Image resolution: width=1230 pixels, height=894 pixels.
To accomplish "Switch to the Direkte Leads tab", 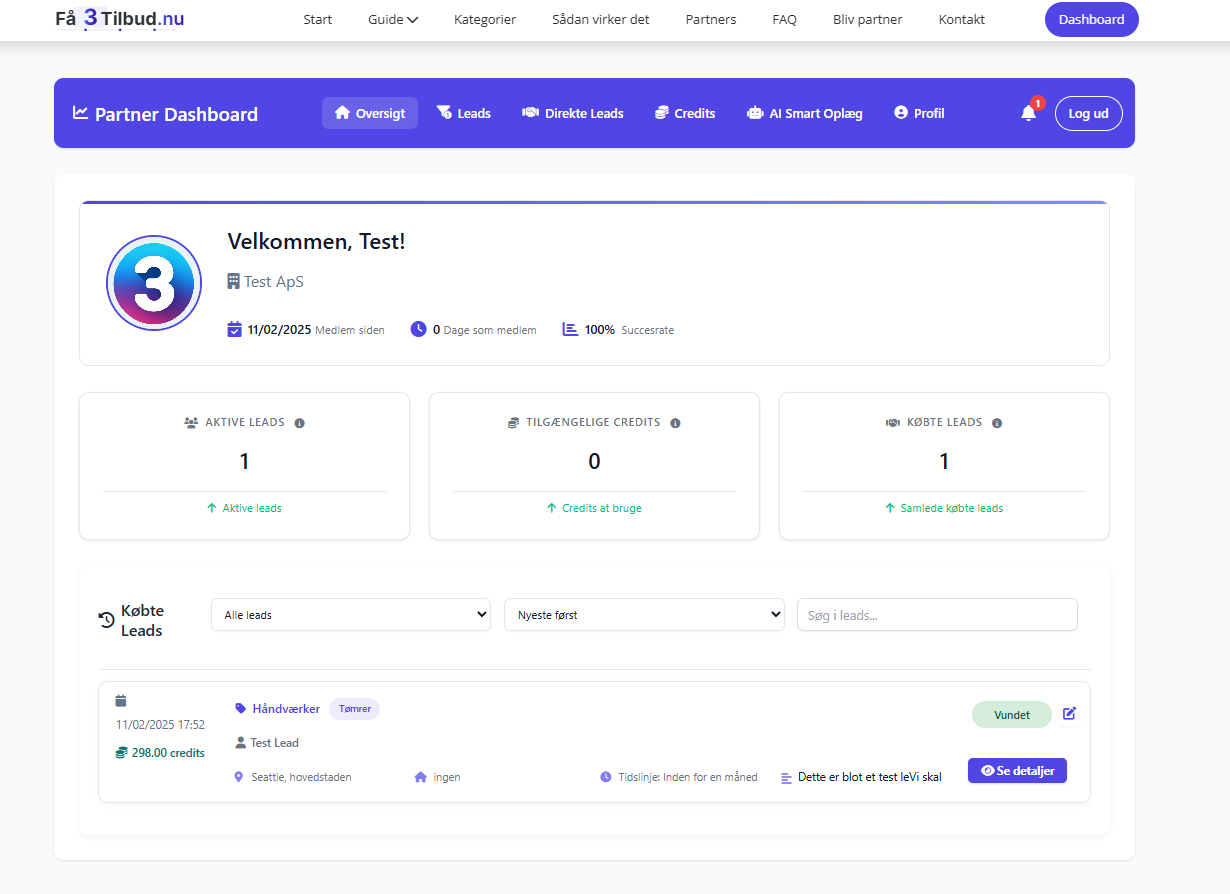I will point(572,114).
